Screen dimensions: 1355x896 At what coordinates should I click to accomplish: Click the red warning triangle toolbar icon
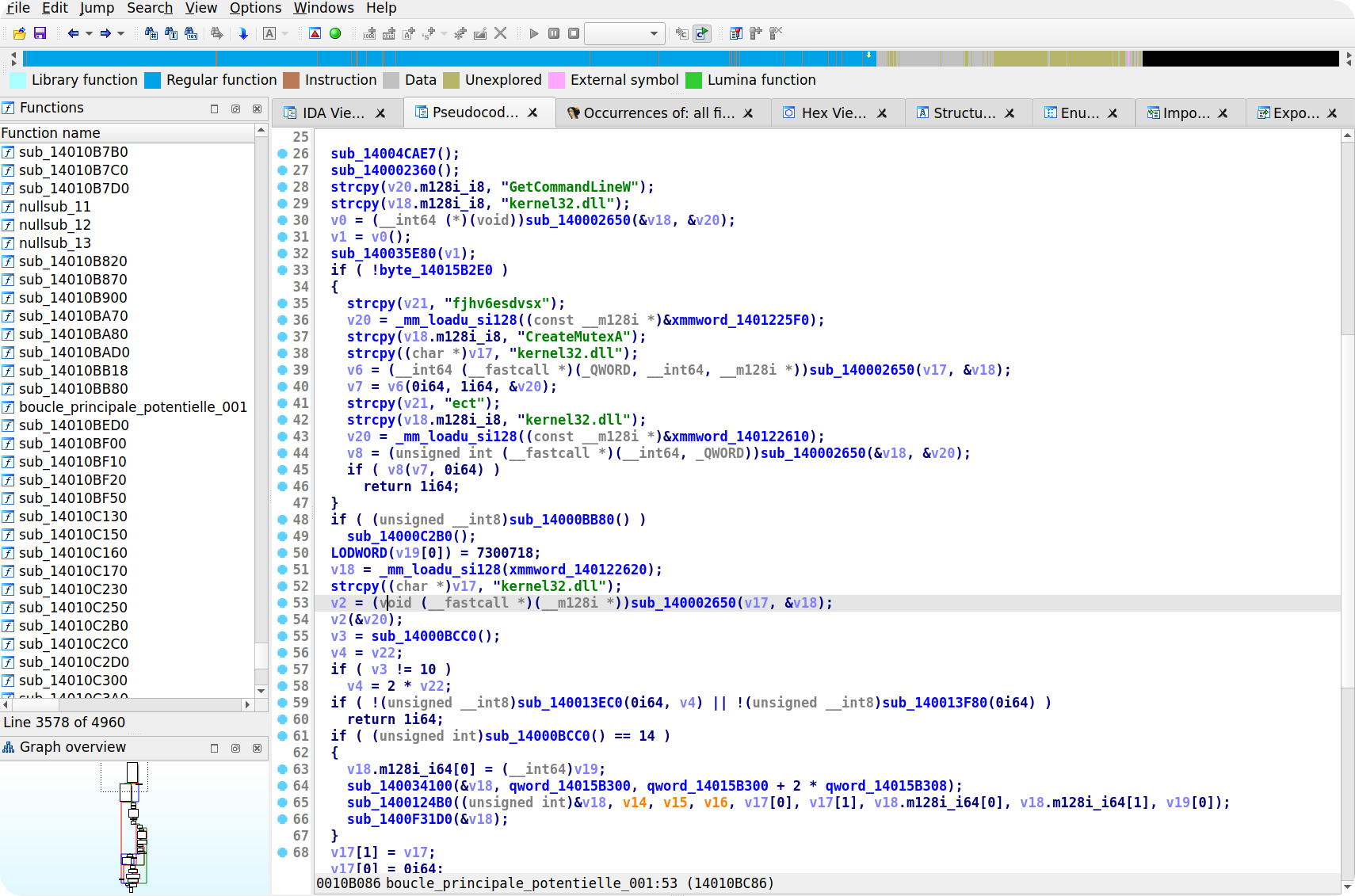tap(315, 33)
